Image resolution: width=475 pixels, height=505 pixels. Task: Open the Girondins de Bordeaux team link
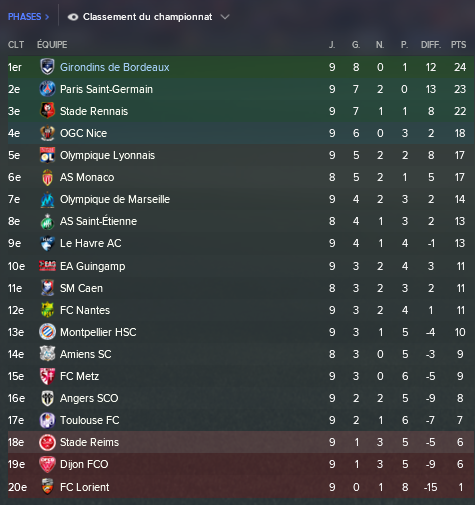[x=115, y=67]
